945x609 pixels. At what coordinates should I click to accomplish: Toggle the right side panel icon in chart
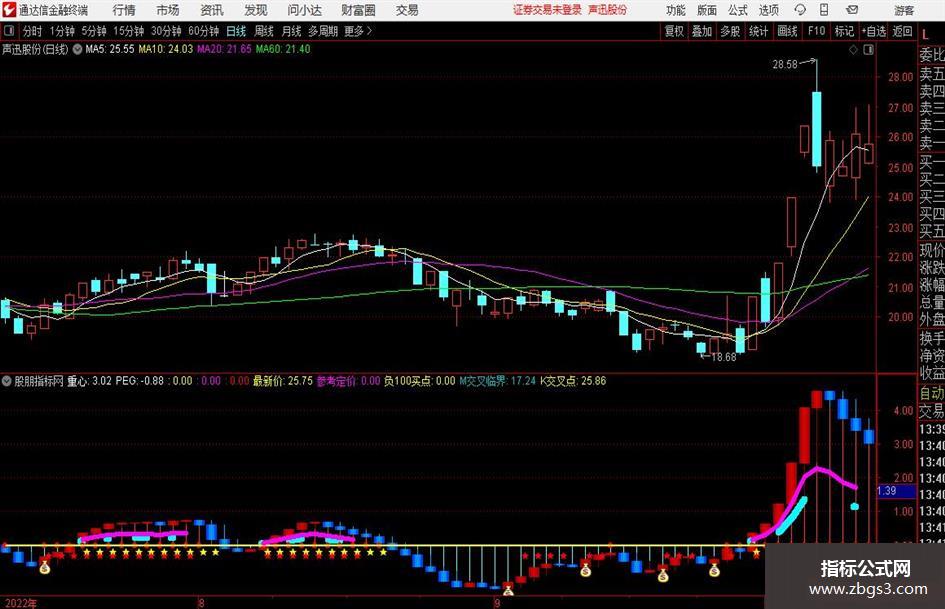point(868,50)
